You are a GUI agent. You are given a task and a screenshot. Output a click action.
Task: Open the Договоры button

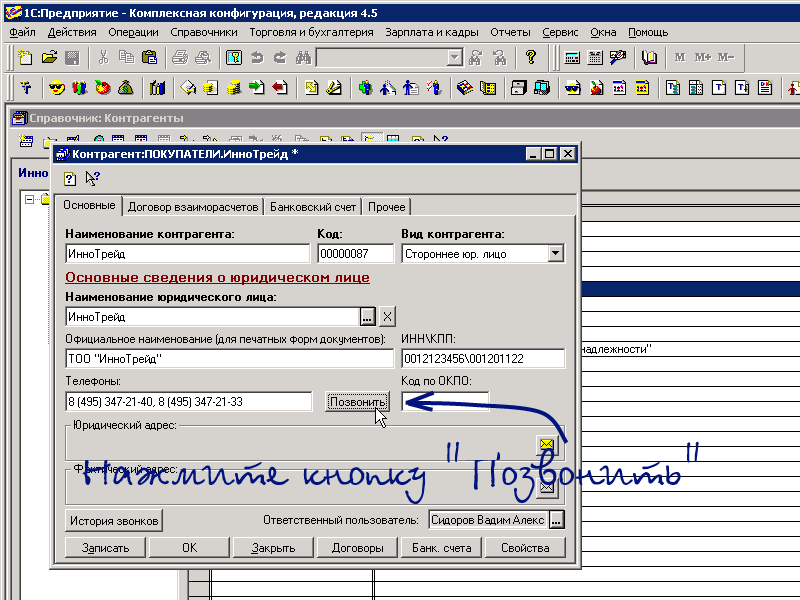point(357,547)
